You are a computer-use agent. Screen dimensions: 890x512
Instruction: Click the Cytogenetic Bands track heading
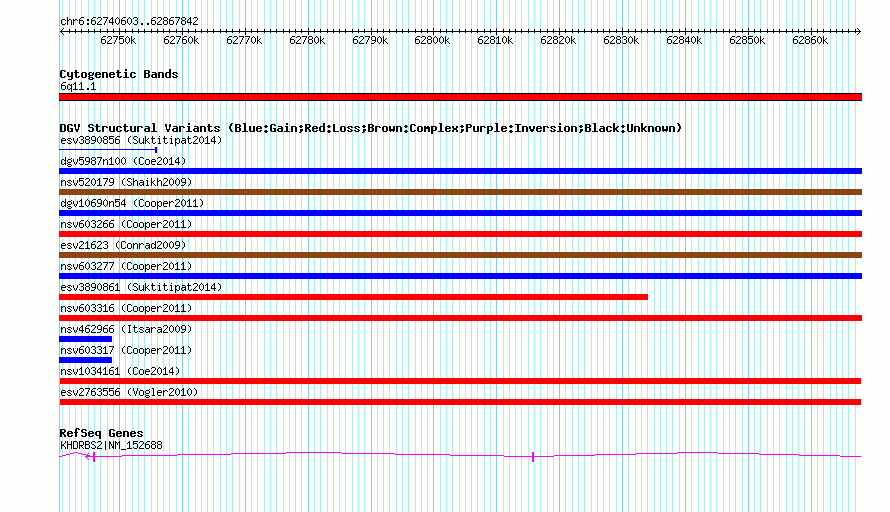tap(119, 74)
